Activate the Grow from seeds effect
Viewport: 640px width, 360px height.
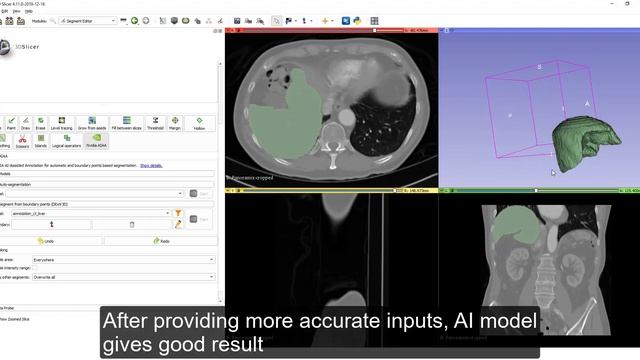pos(92,123)
